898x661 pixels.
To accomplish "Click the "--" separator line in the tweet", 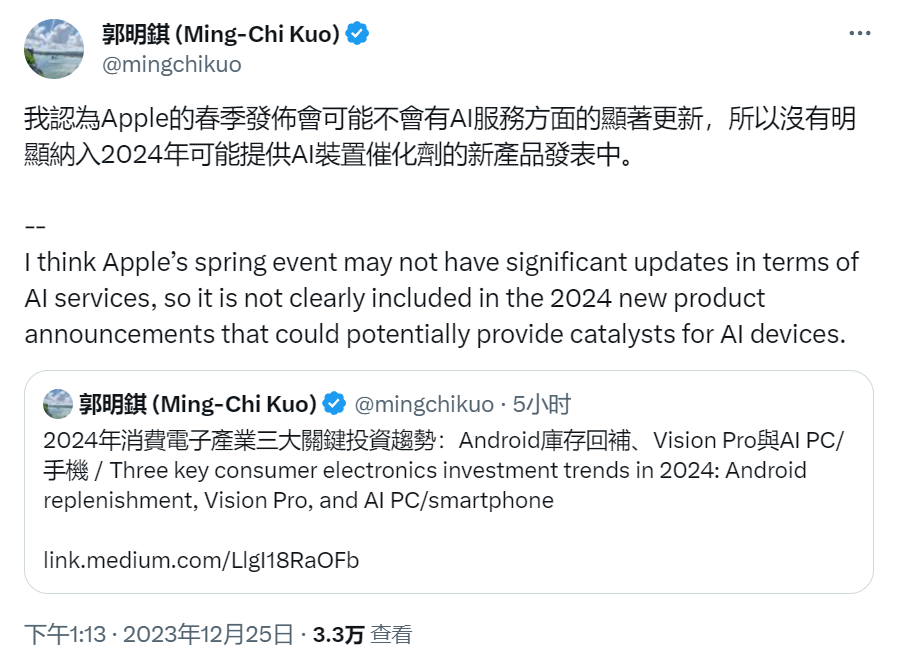I will pyautogui.click(x=35, y=228).
